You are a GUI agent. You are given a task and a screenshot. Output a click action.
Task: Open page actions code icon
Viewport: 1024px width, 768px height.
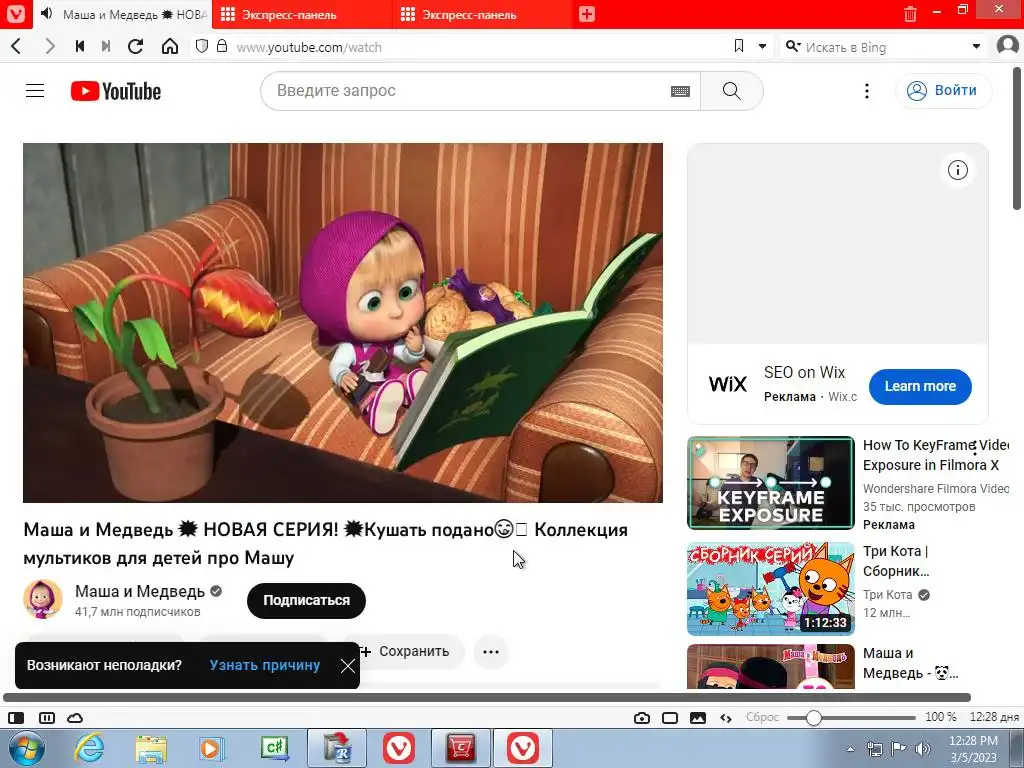click(726, 718)
